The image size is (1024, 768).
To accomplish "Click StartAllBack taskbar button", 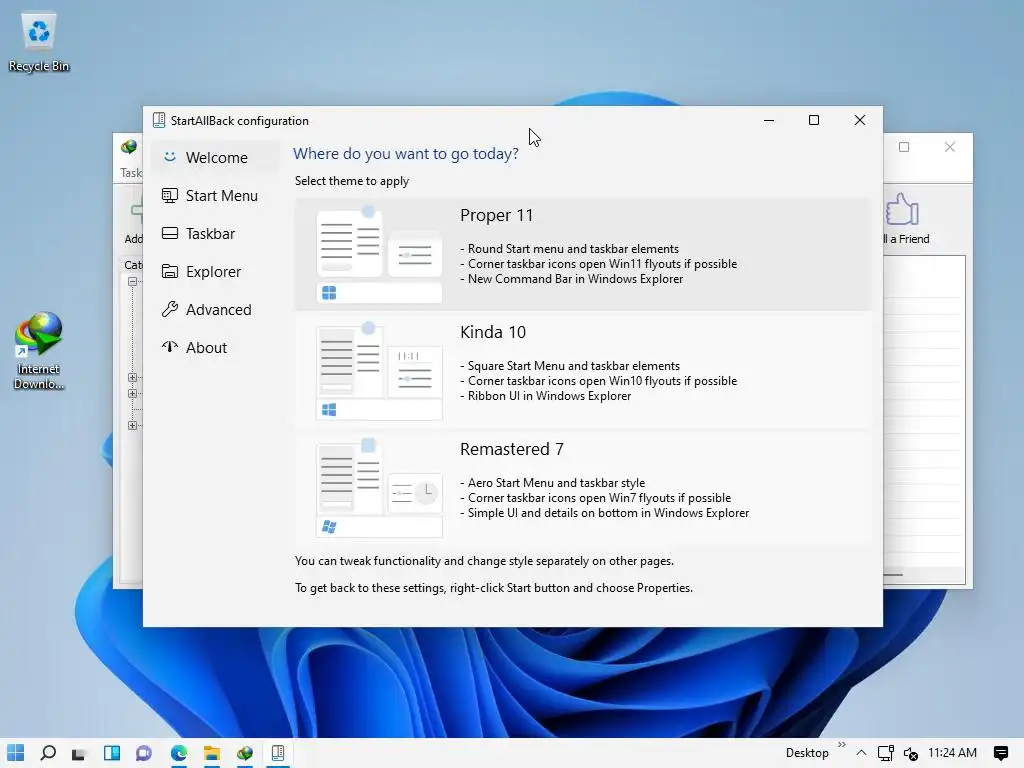I will point(278,753).
